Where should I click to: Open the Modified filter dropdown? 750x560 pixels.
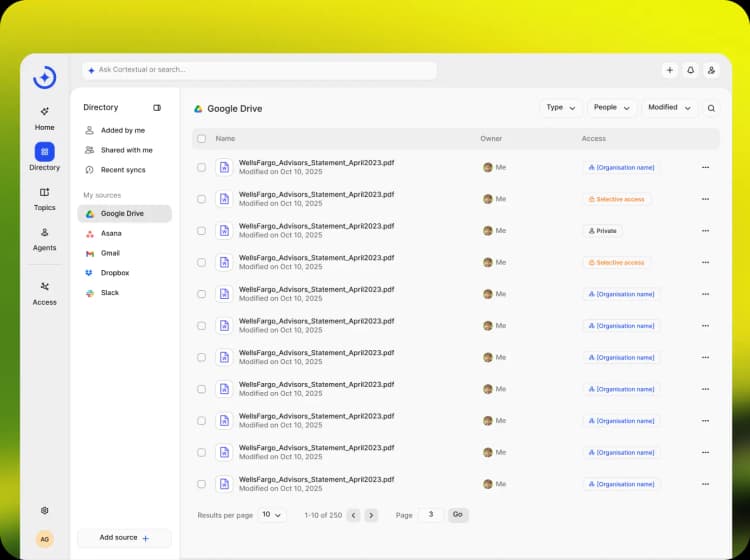(669, 108)
